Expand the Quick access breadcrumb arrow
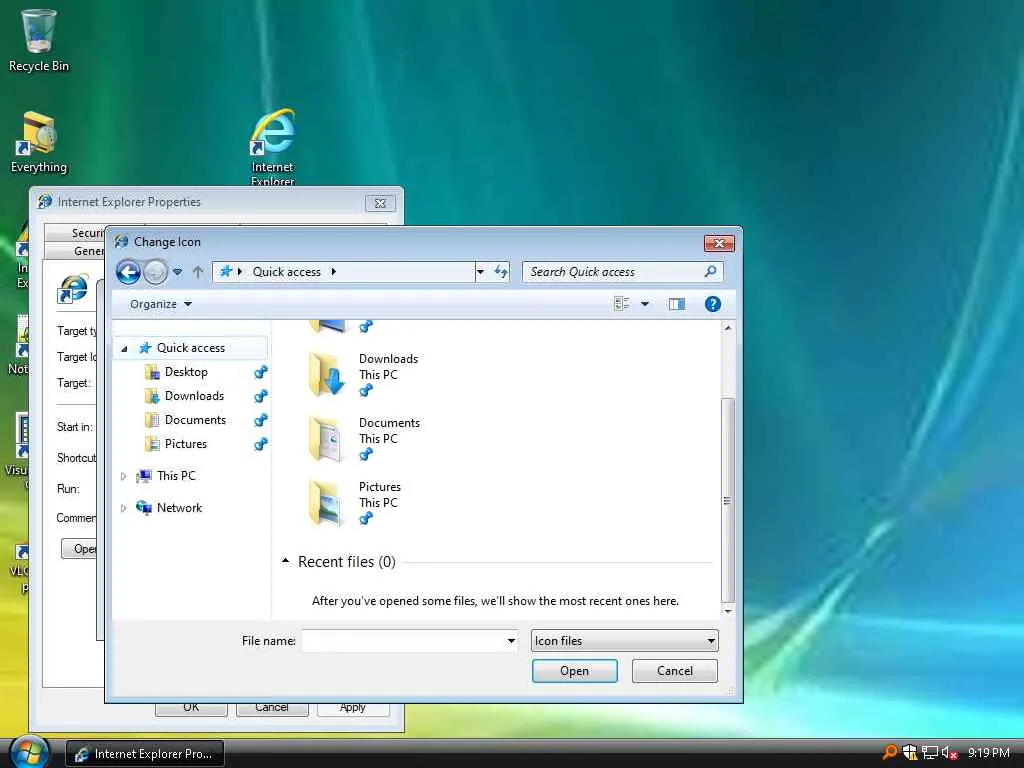The width and height of the screenshot is (1024, 768). (334, 272)
